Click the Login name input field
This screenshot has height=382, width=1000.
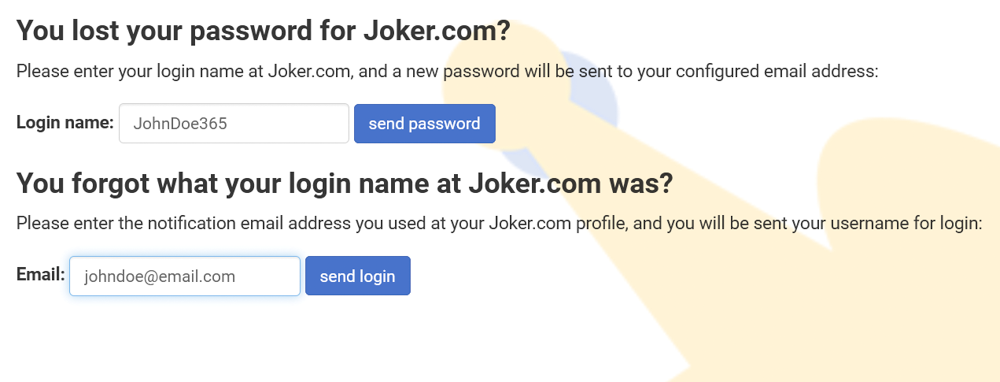tap(234, 123)
